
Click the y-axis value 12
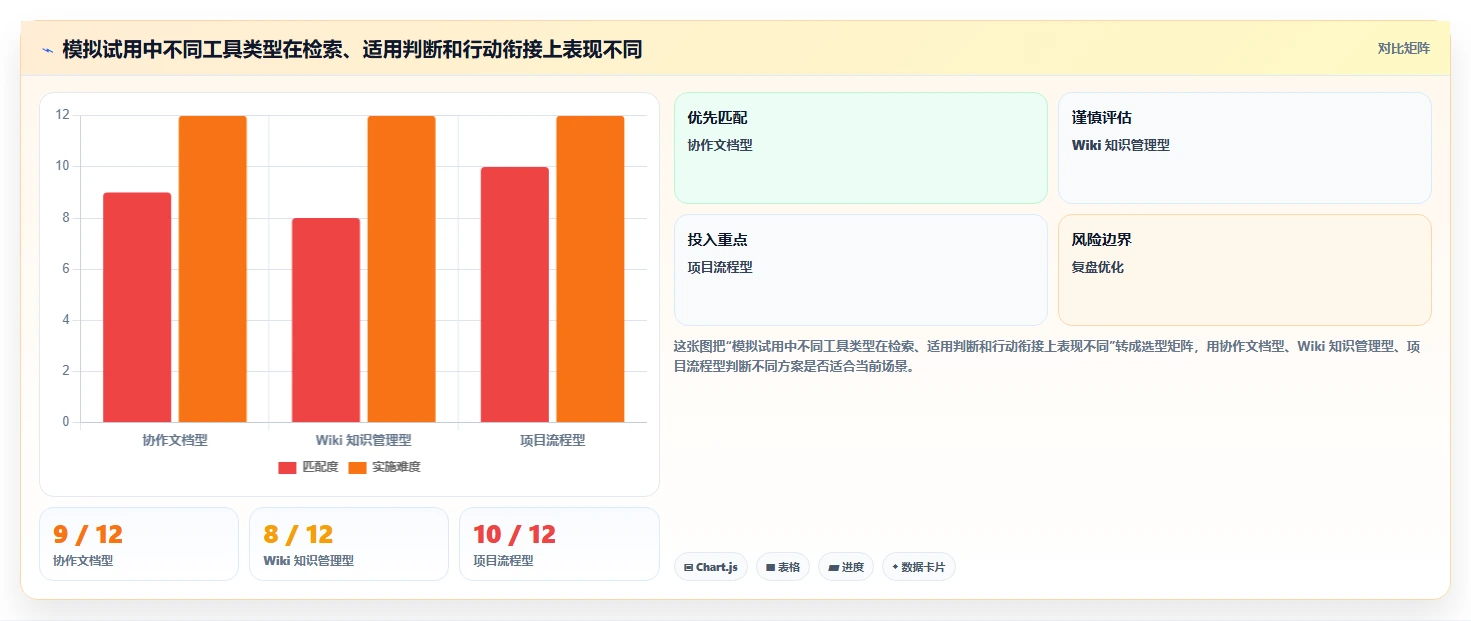pyautogui.click(x=63, y=115)
